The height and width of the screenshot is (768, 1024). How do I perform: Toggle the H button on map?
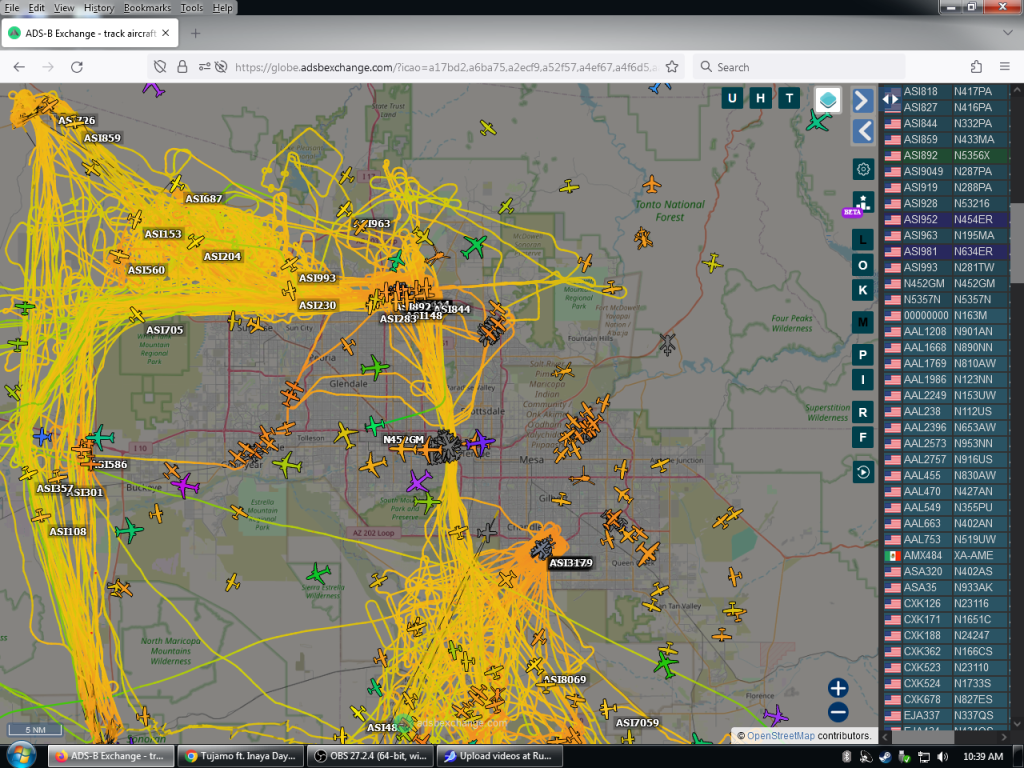pyautogui.click(x=760, y=99)
